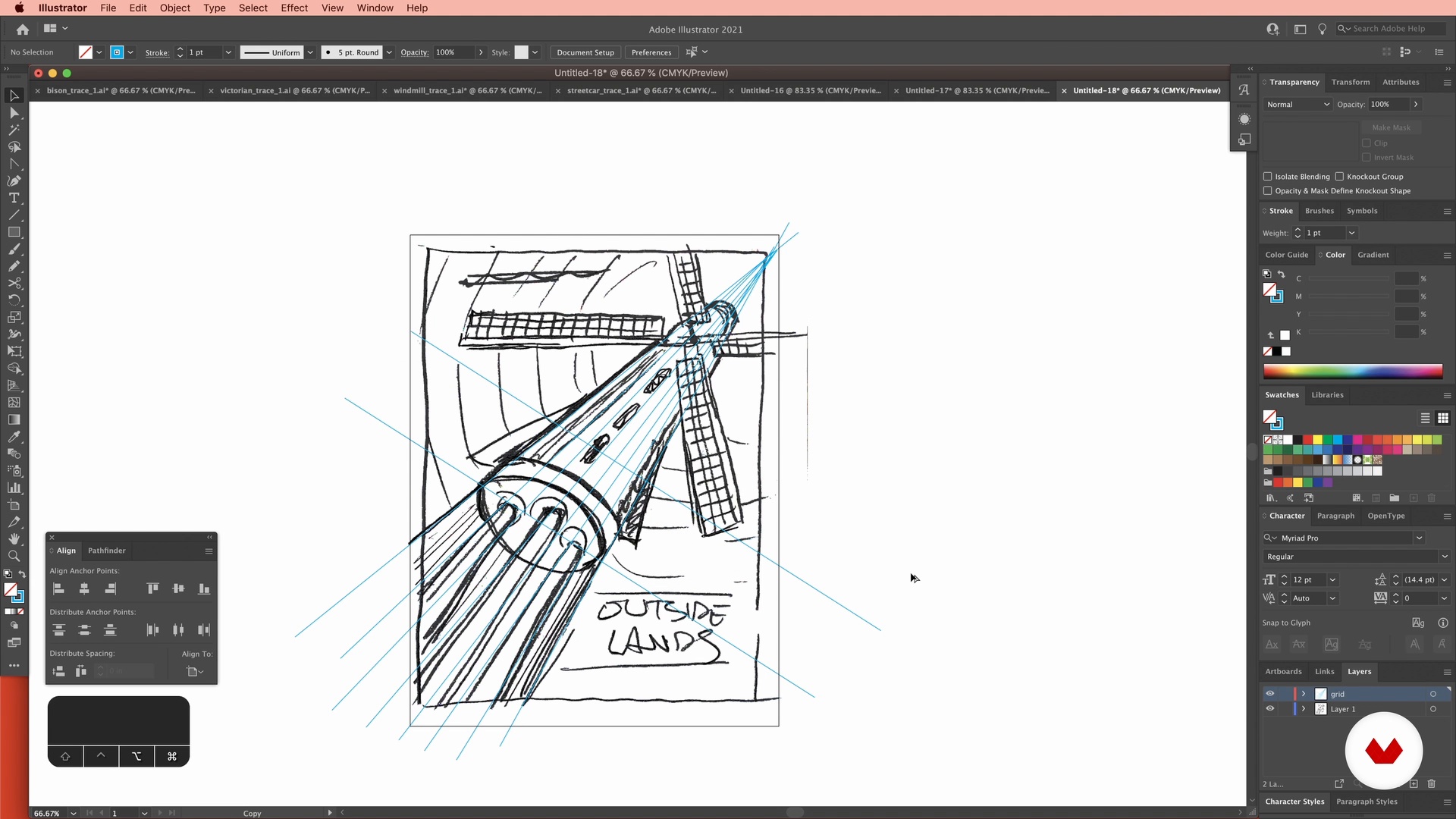Open the Object menu
The width and height of the screenshot is (1456, 819).
pos(174,8)
